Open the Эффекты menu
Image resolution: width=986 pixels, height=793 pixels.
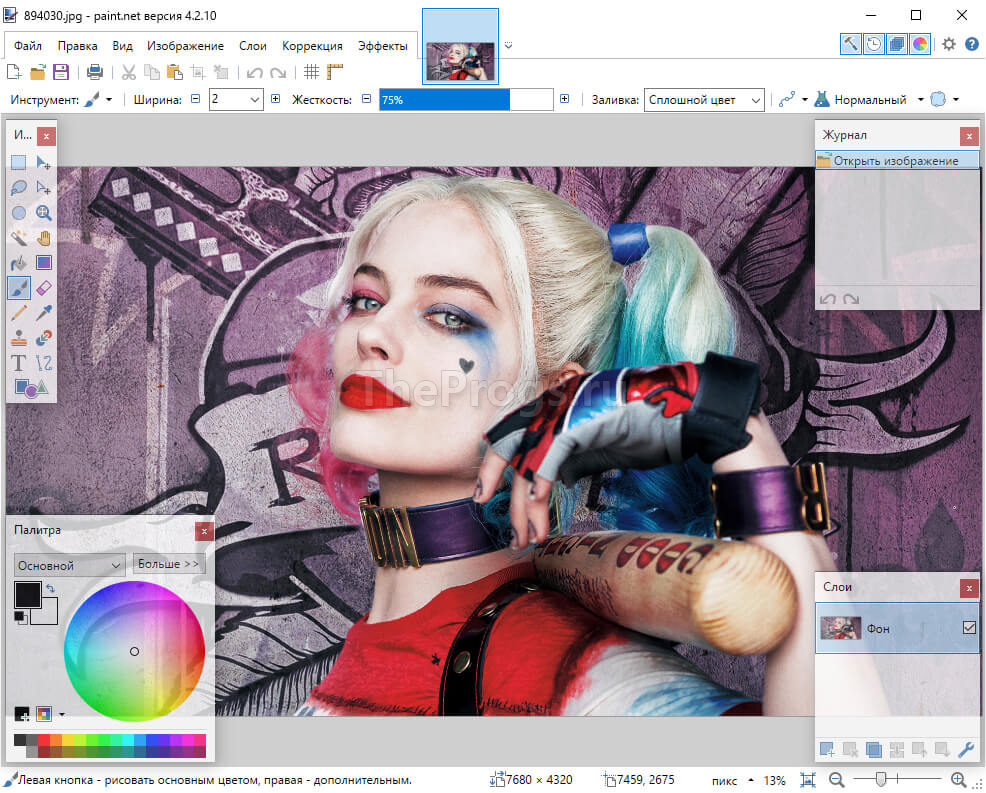(x=382, y=46)
